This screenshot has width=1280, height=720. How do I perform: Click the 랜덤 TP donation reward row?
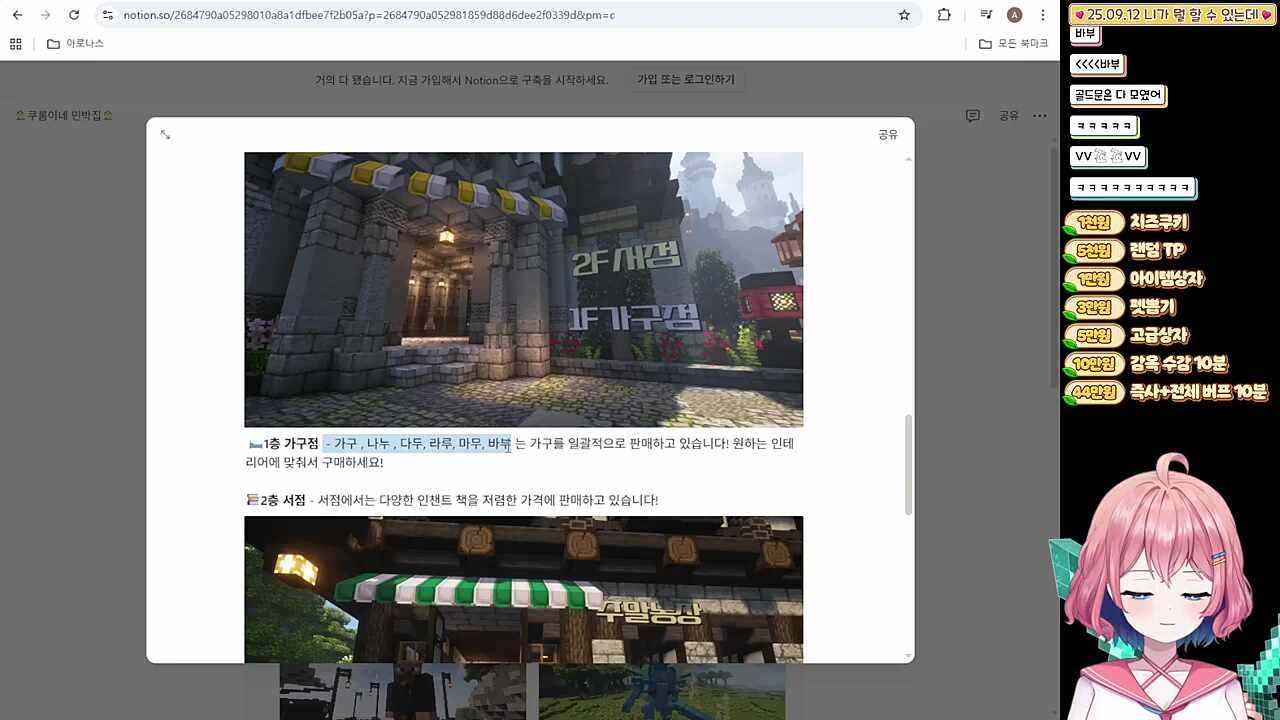[x=1124, y=250]
